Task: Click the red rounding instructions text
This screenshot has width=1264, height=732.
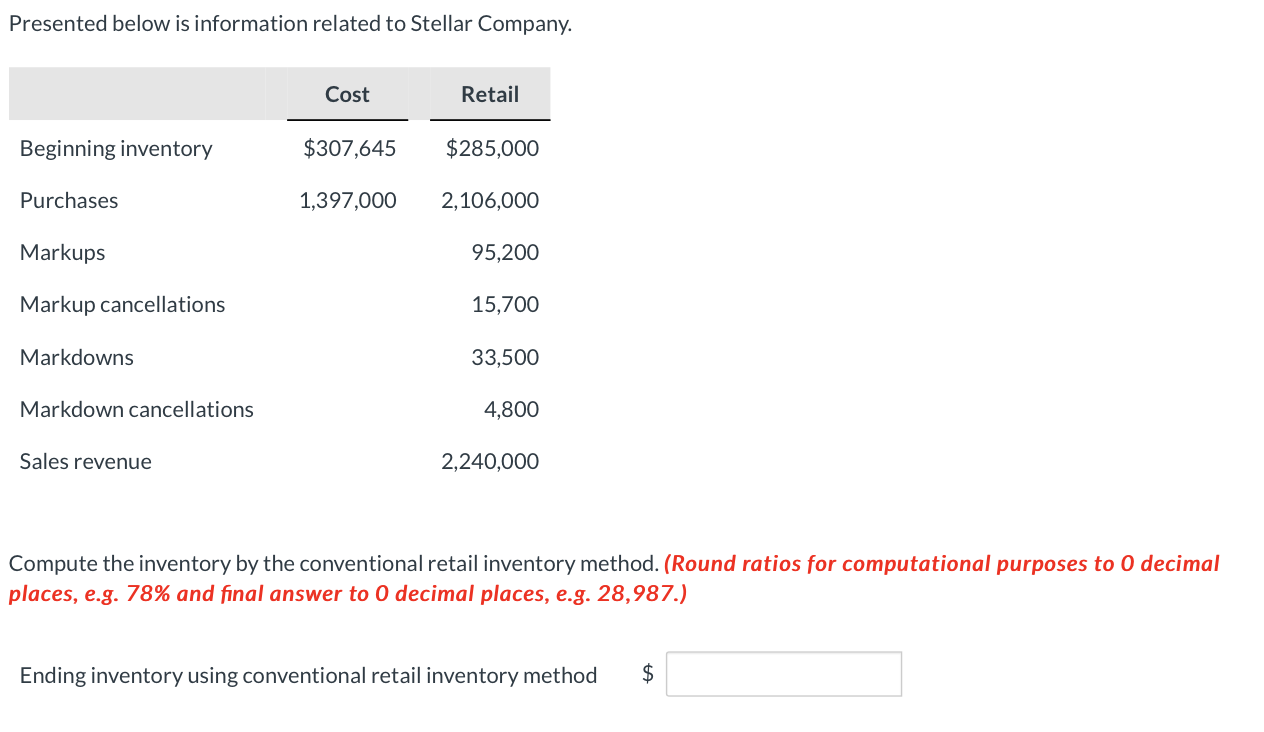Action: point(614,578)
